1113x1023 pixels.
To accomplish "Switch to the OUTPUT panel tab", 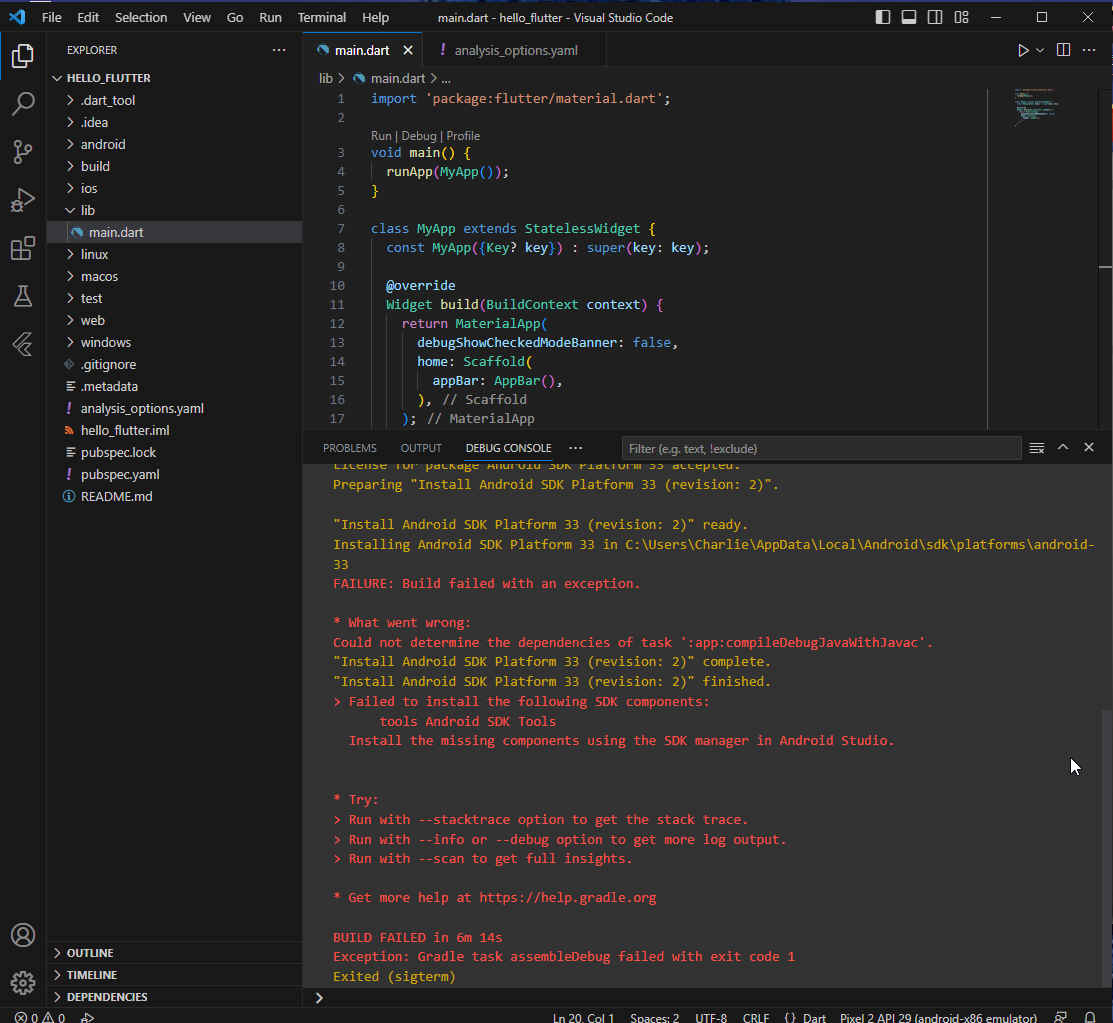I will (421, 448).
